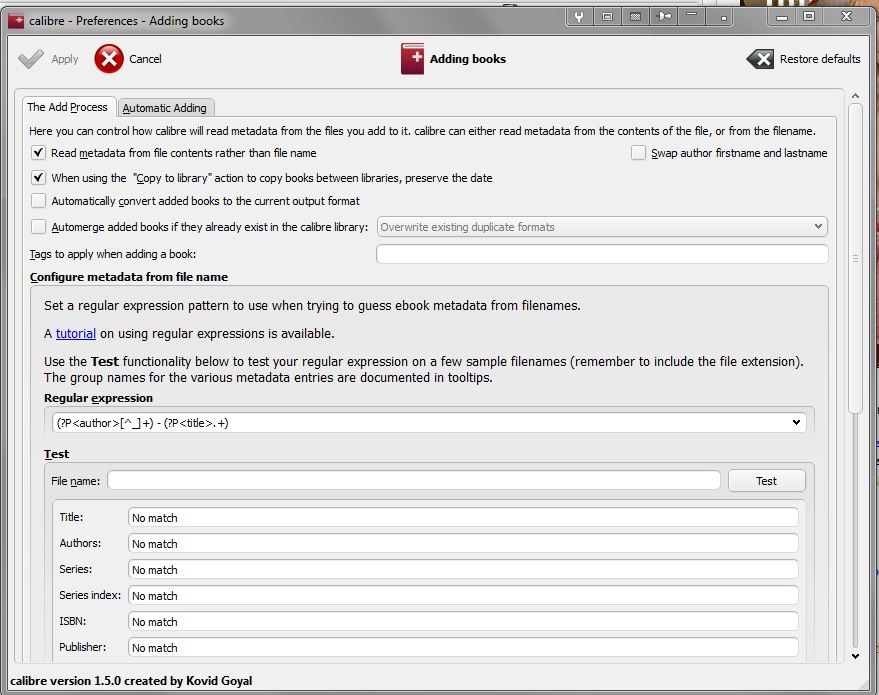Toggle preserve the date on Copy to library

click(38, 178)
